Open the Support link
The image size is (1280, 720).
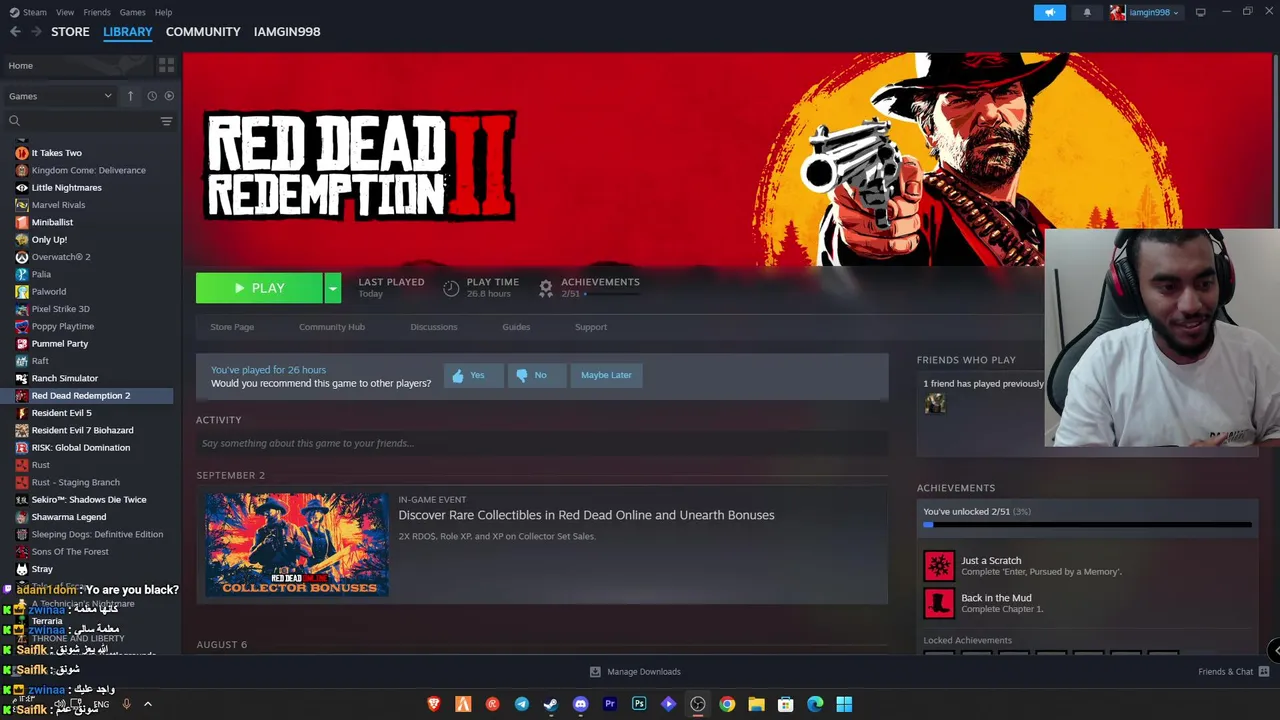pos(591,327)
